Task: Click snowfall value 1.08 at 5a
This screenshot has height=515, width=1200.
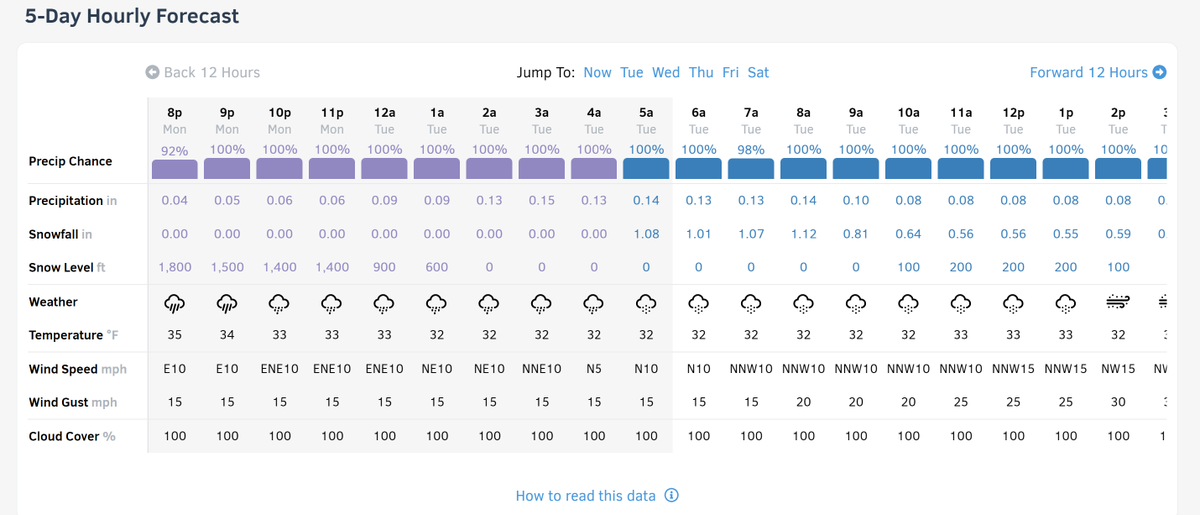Action: pos(646,234)
